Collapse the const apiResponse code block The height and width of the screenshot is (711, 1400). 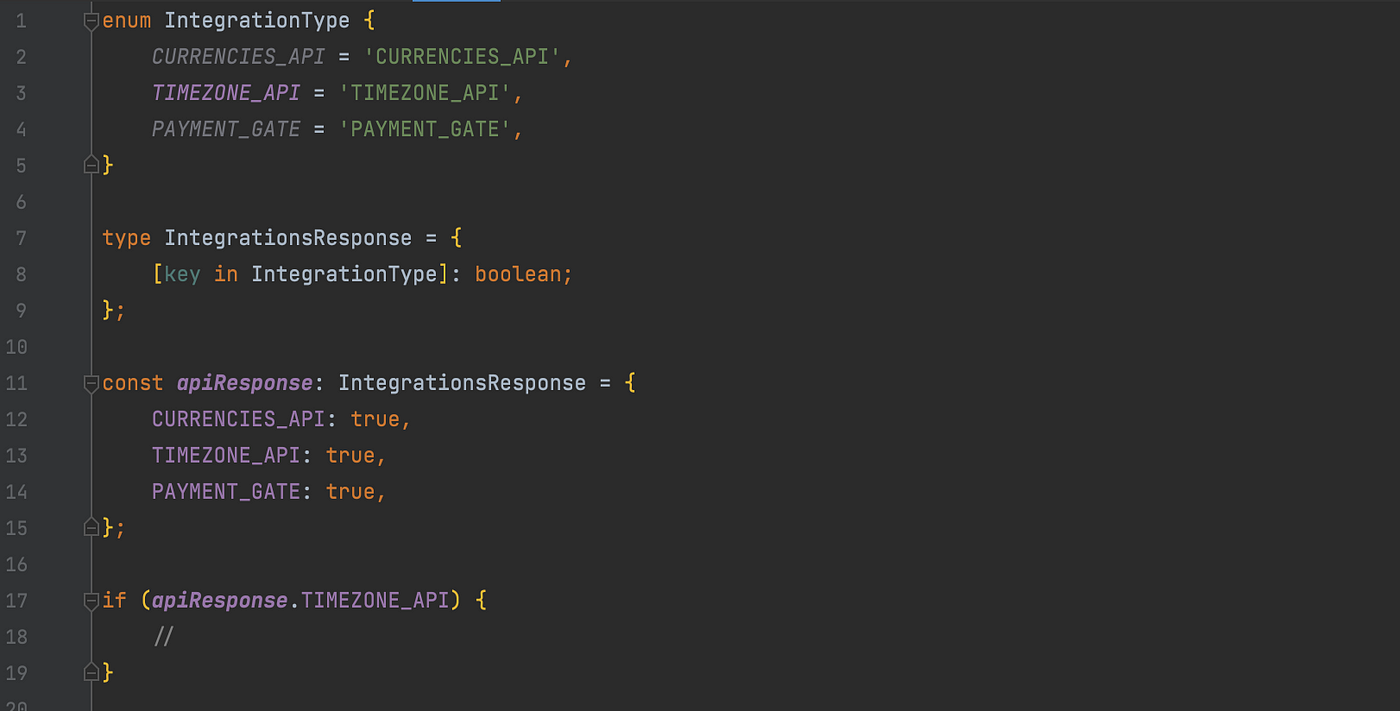coord(91,382)
